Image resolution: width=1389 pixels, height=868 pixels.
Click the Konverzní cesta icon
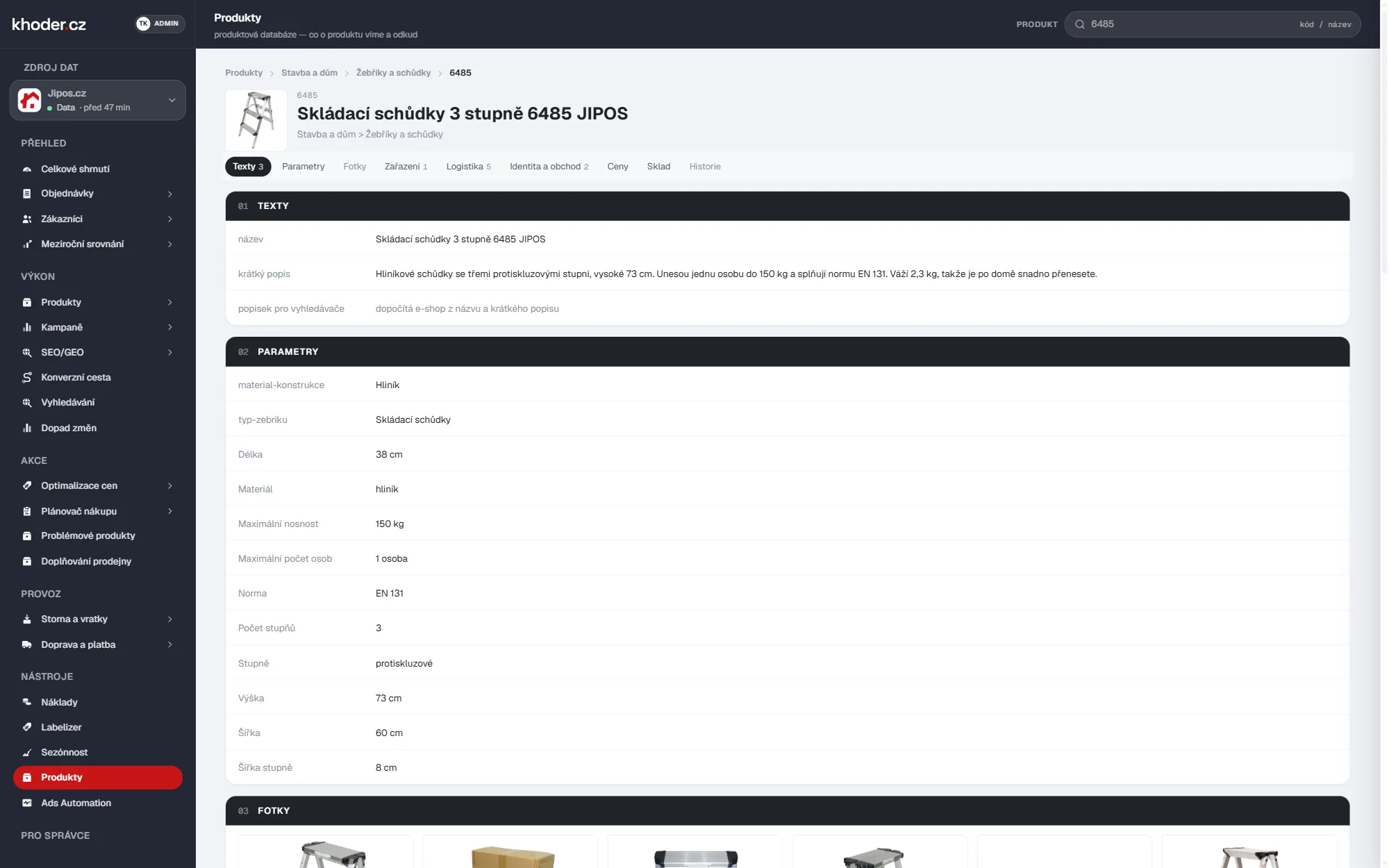(27, 377)
